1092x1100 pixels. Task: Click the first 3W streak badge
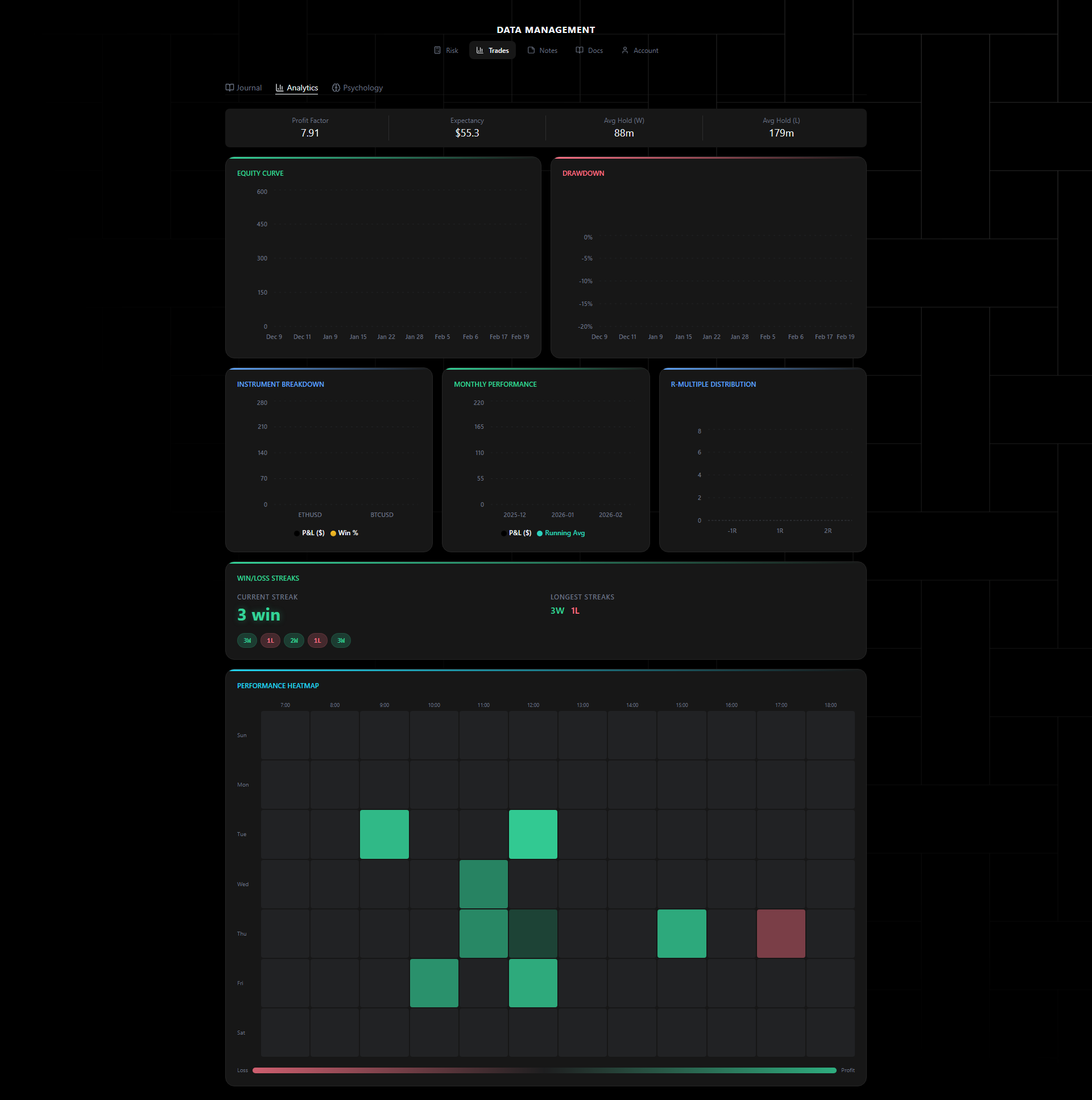247,640
